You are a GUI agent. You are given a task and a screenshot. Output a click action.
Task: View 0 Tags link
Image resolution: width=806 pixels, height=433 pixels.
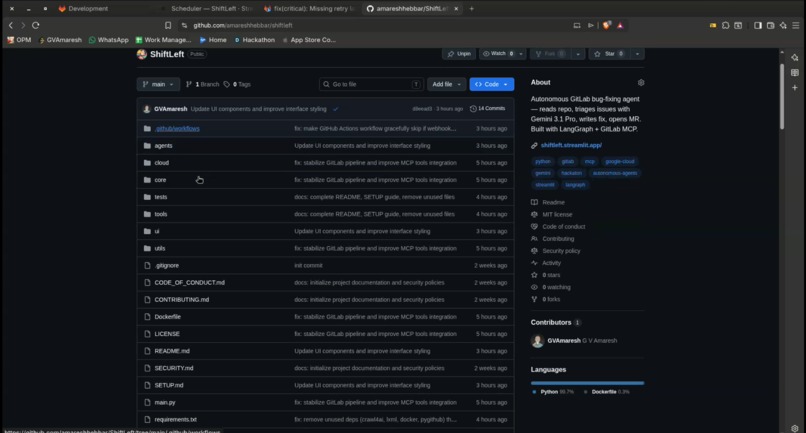[x=237, y=84]
